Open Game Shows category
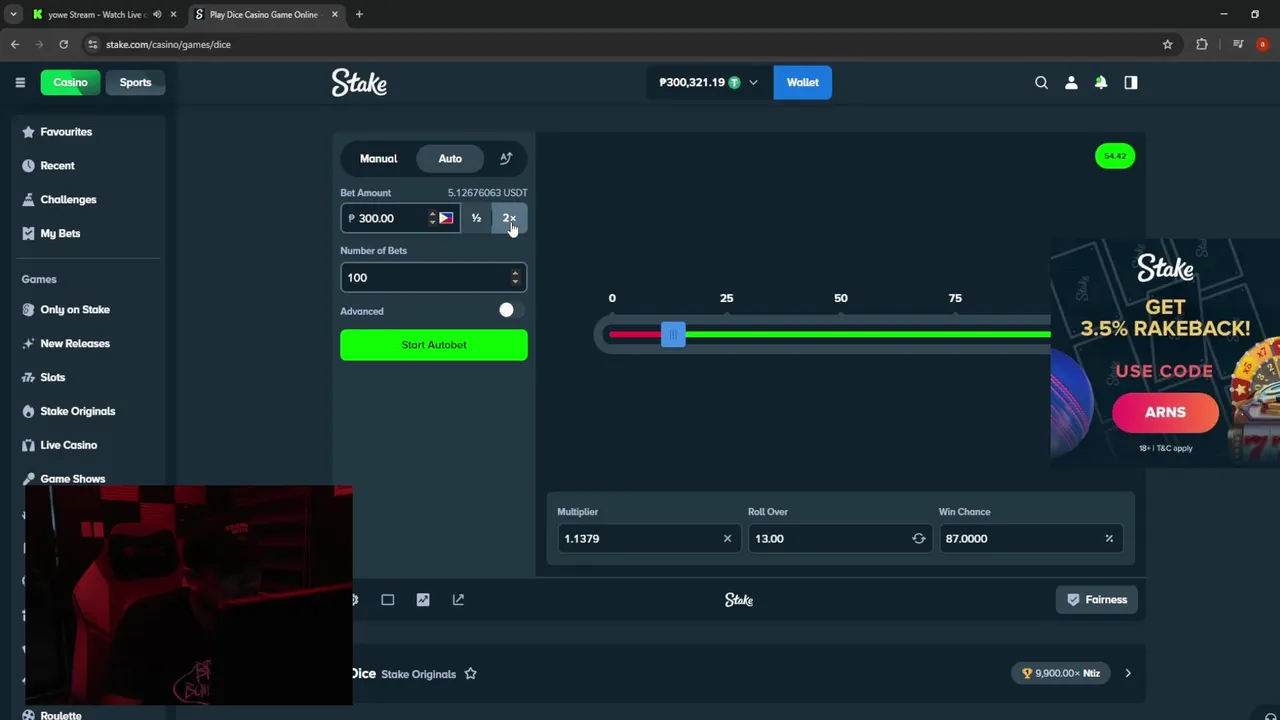The height and width of the screenshot is (720, 1280). pos(72,478)
